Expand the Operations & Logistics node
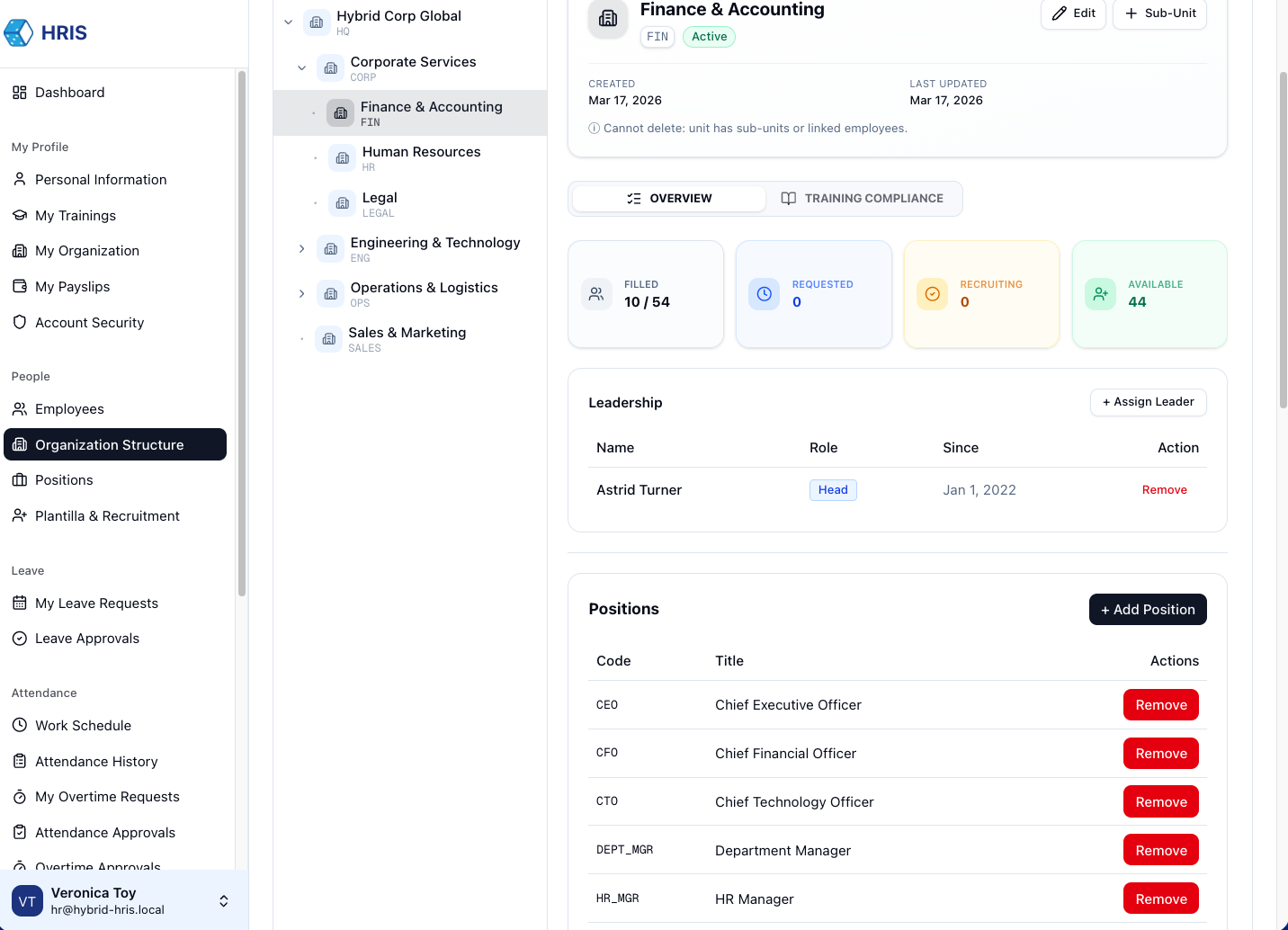 [302, 293]
